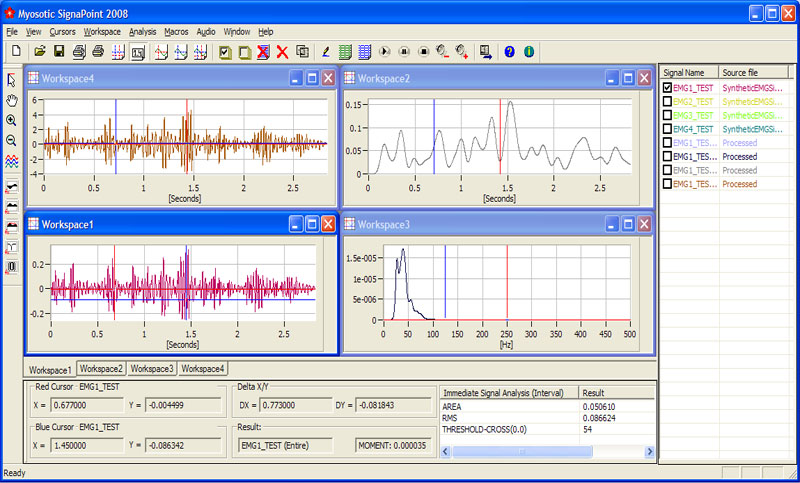Image resolution: width=800 pixels, height=483 pixels.
Task: Check the EMG3_TEST signal checkbox
Action: point(667,115)
